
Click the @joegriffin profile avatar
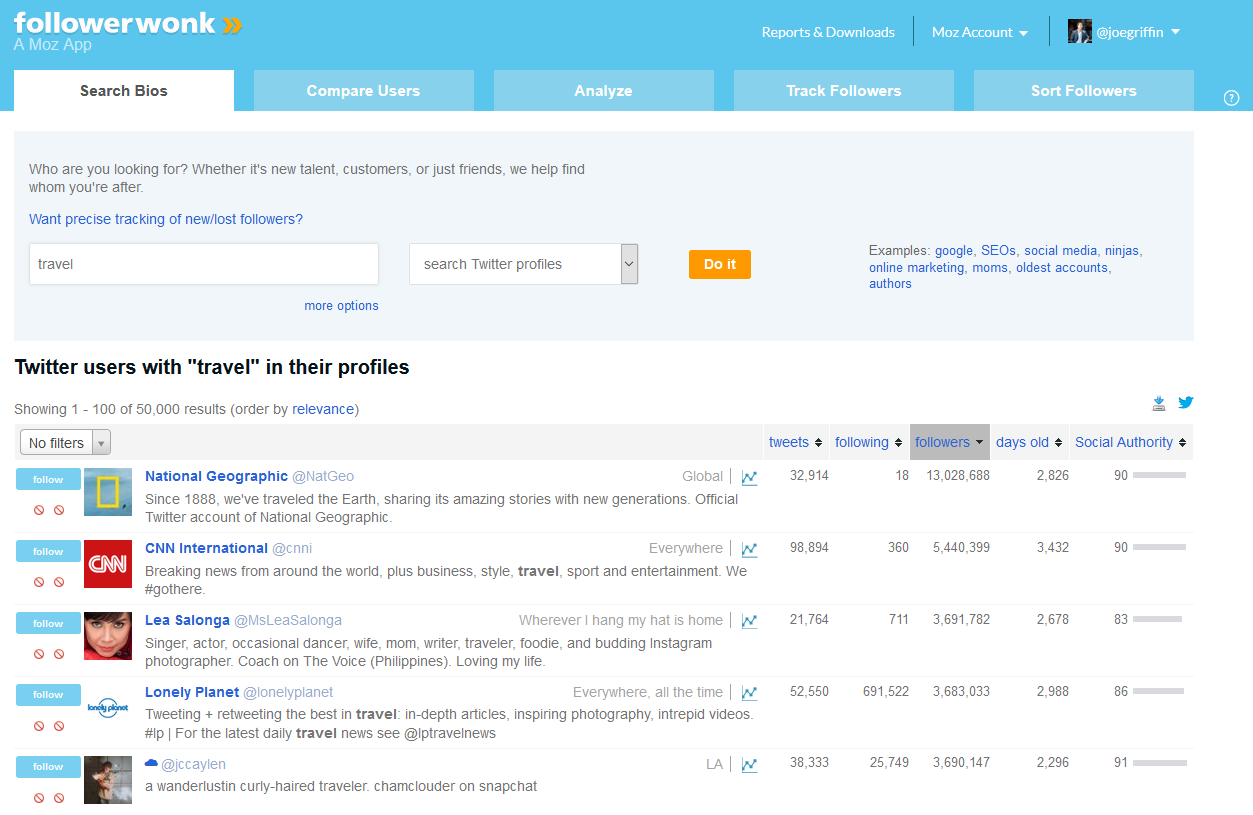point(1080,32)
